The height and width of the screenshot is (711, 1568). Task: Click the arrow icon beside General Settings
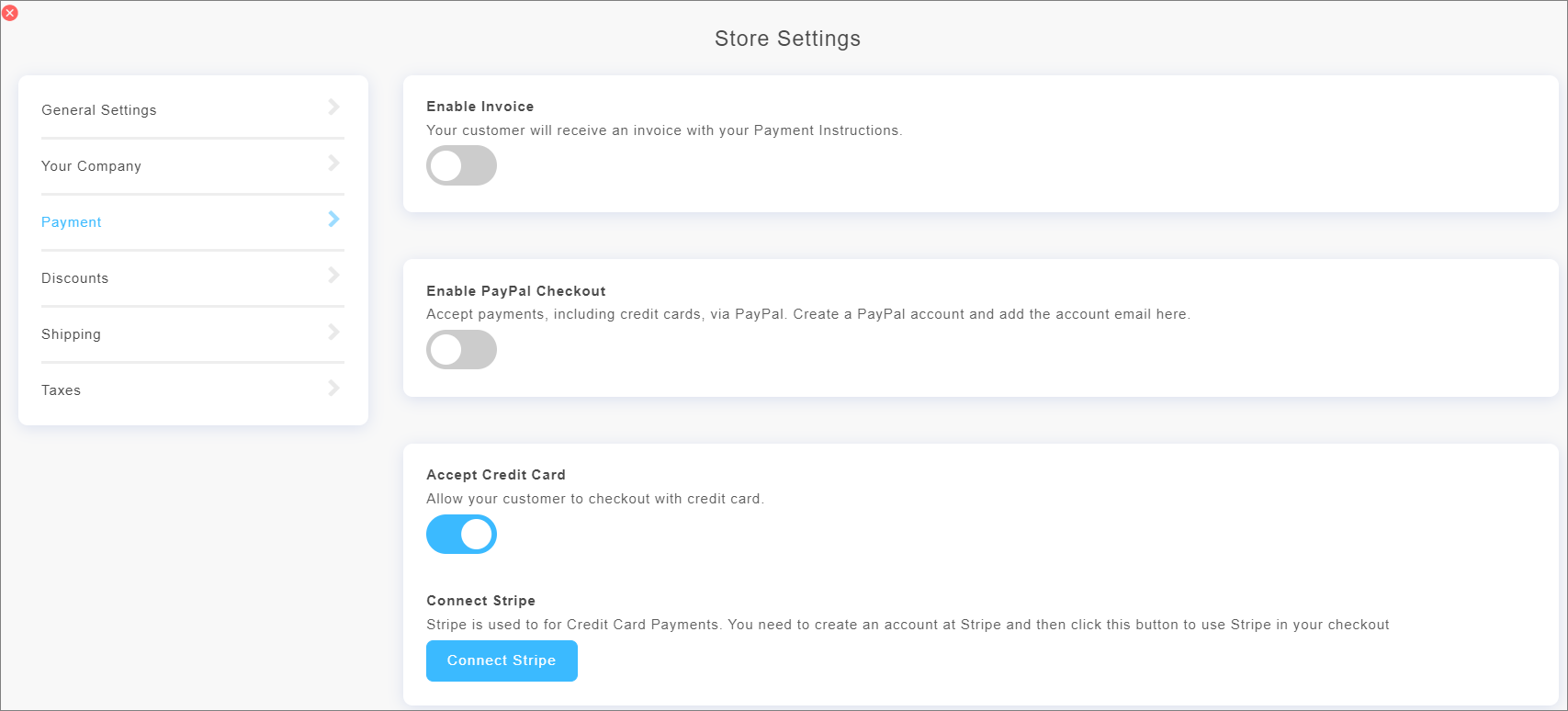pos(334,107)
